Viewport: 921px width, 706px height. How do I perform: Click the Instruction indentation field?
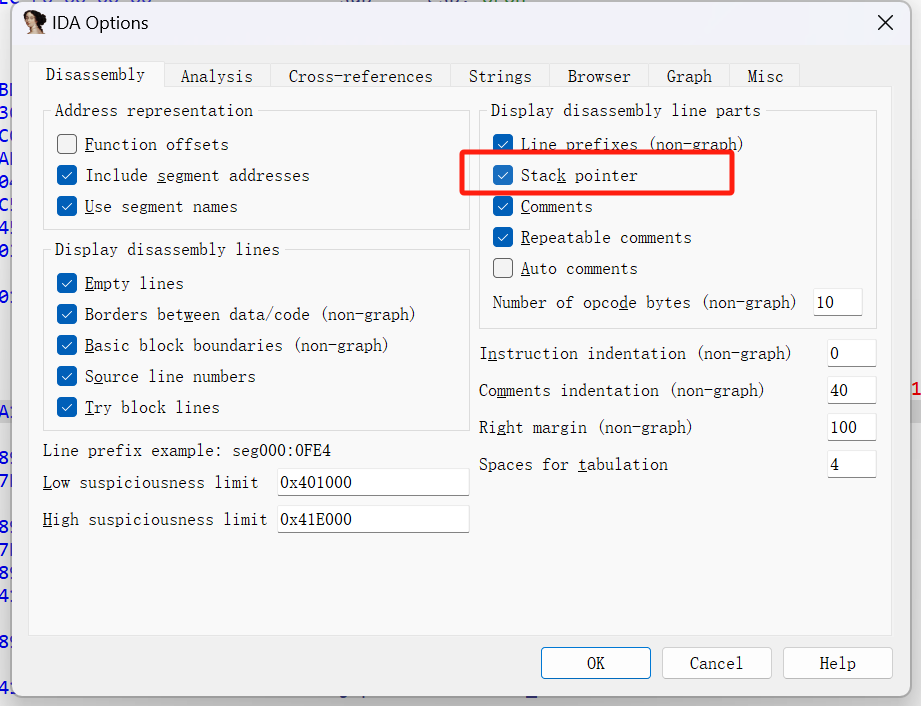pyautogui.click(x=851, y=353)
